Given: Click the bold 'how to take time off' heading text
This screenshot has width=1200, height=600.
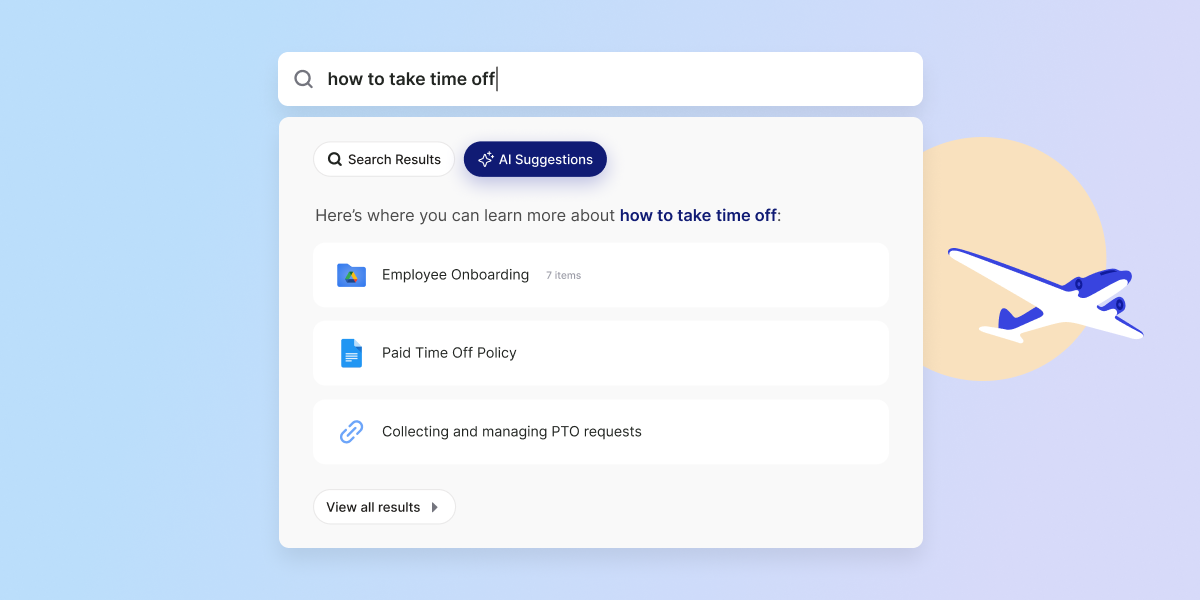Looking at the screenshot, I should (x=697, y=215).
